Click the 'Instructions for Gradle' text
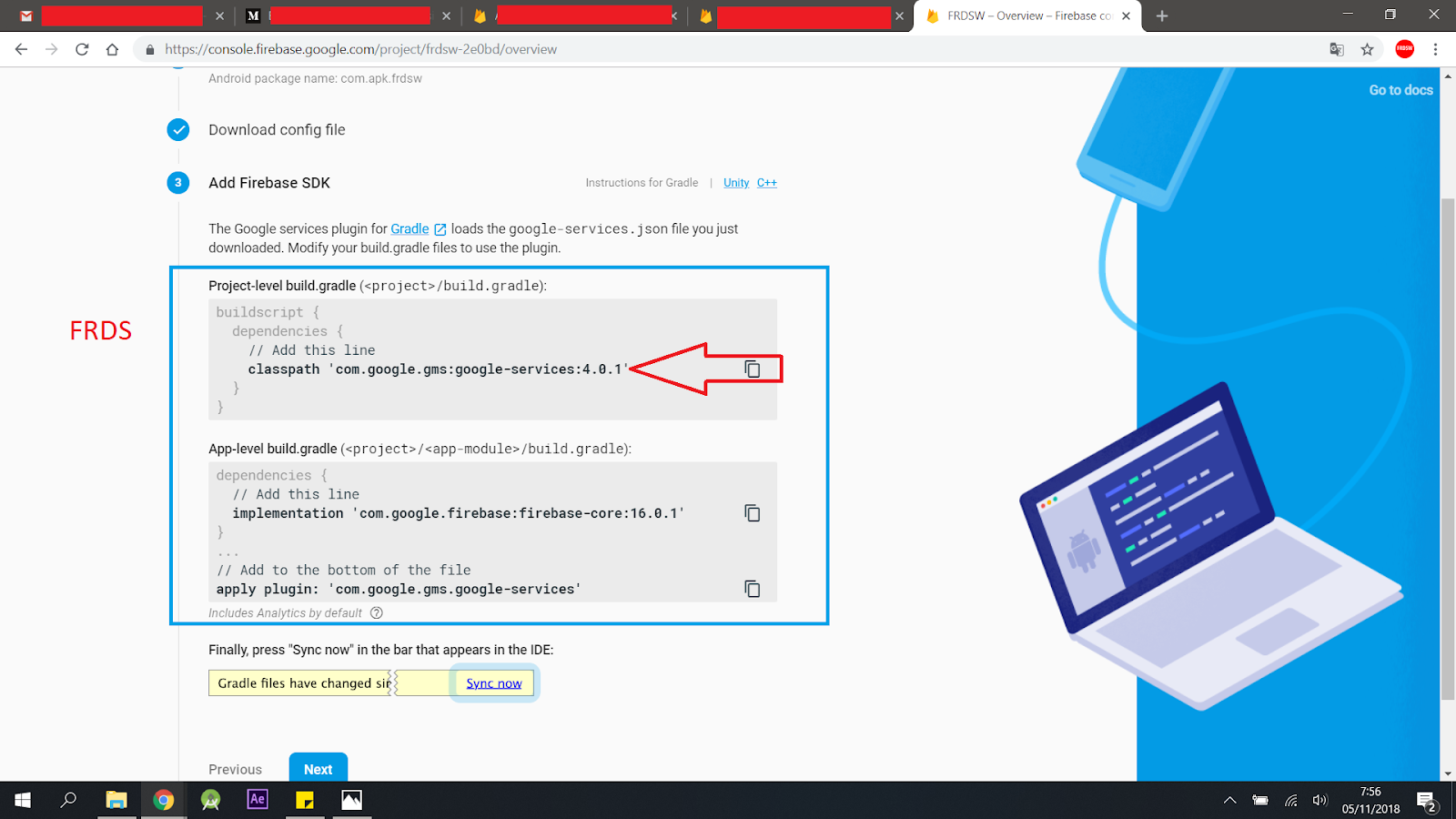Image resolution: width=1456 pixels, height=819 pixels. pos(642,183)
